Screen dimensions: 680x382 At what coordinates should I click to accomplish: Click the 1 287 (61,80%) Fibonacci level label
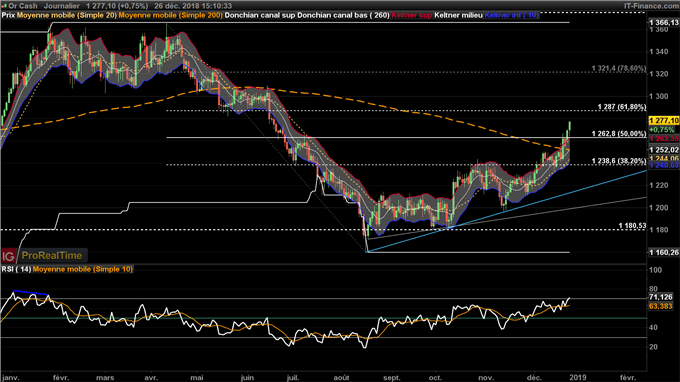point(622,107)
